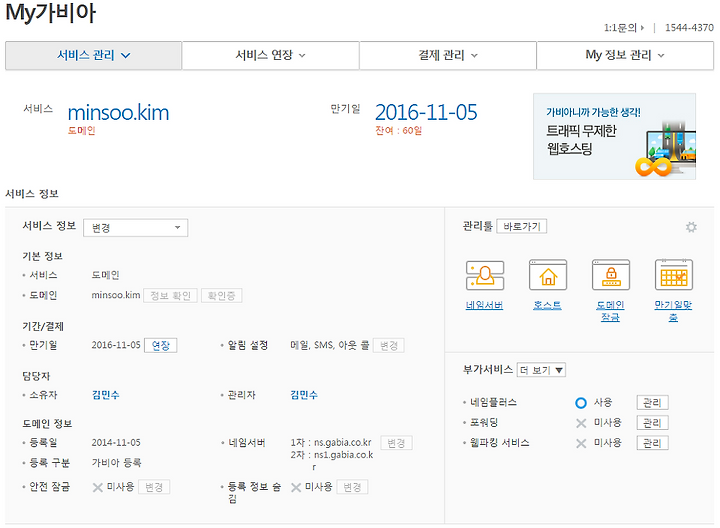Viewport: 720px width, 528px height.
Task: Click the 웹파킹 서비스 미사용 X icon
Action: 581,443
